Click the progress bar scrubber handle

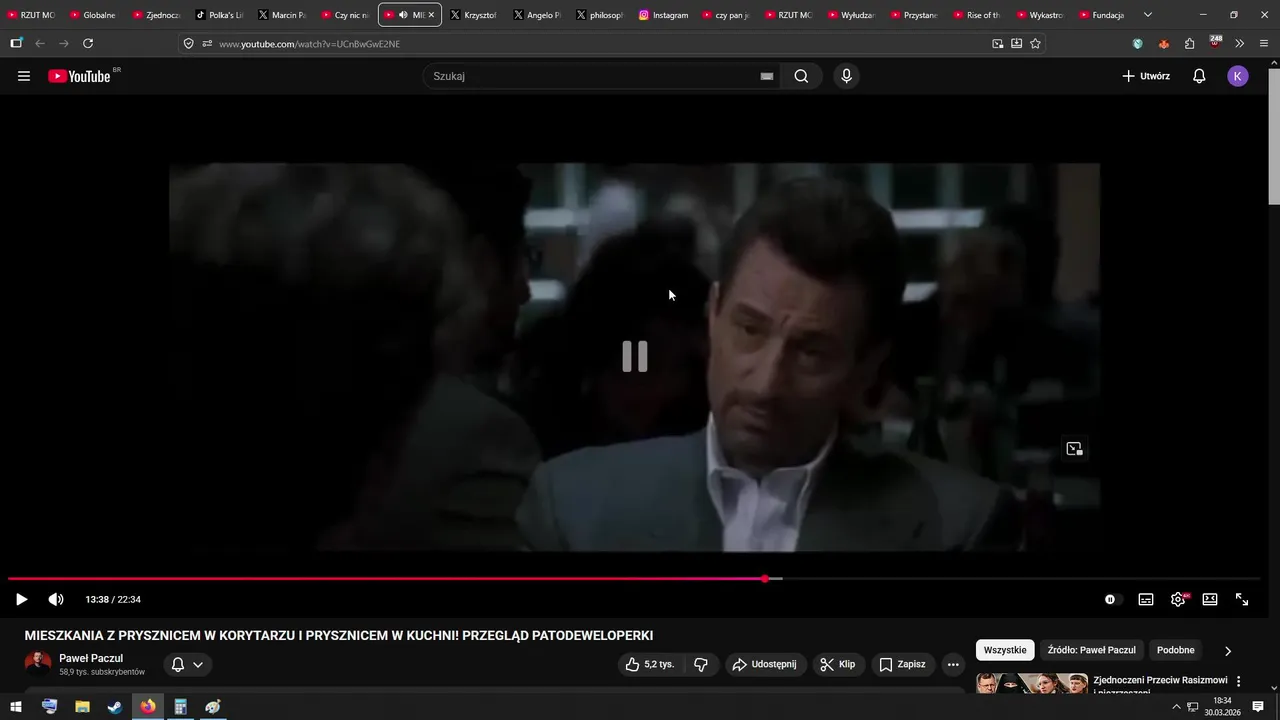tap(765, 579)
